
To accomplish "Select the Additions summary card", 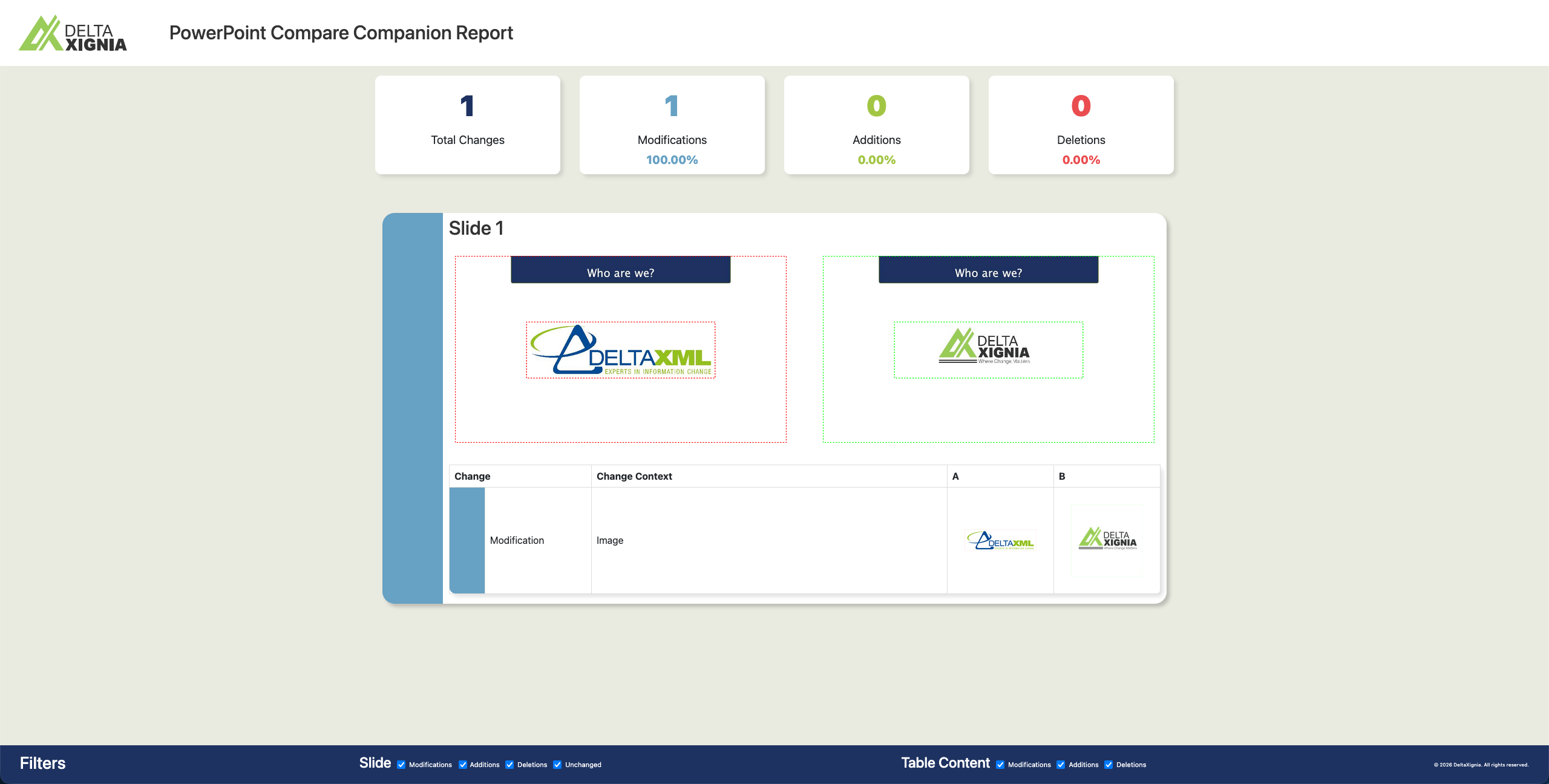I will tap(877, 125).
